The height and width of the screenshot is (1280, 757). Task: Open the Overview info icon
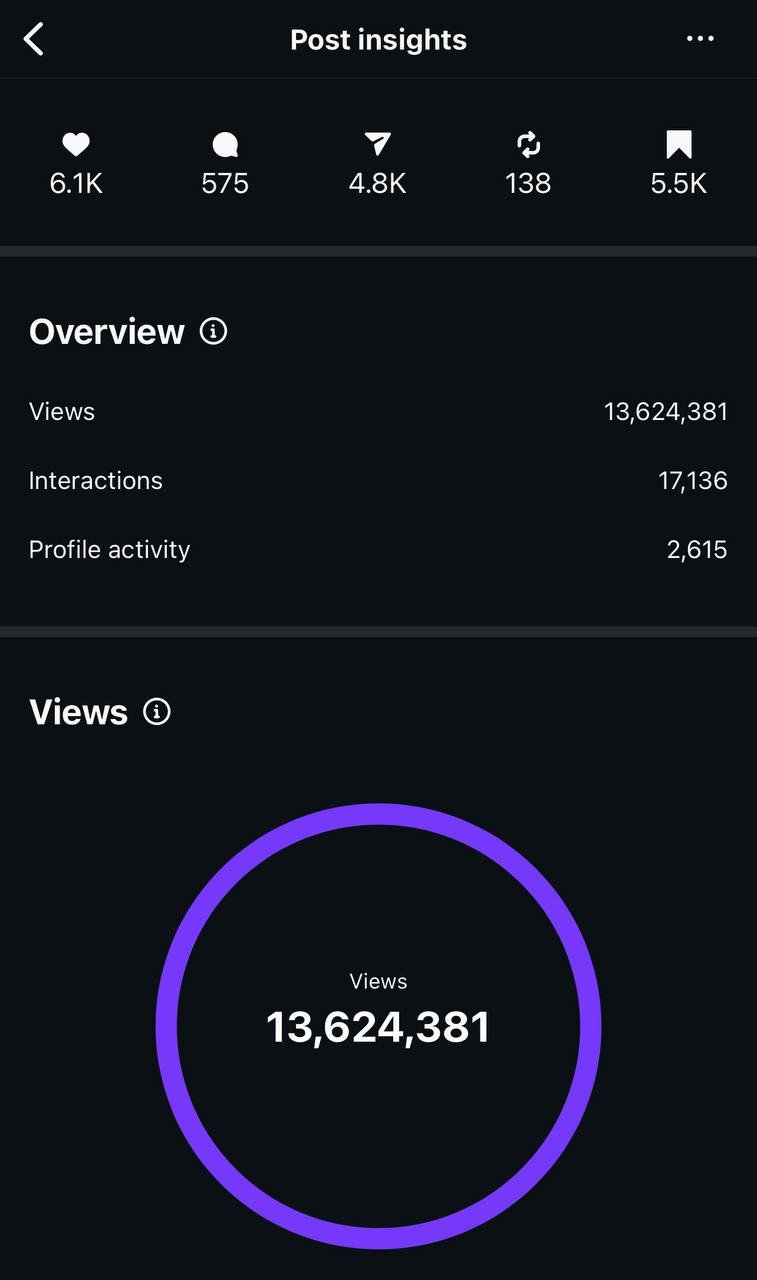point(213,331)
